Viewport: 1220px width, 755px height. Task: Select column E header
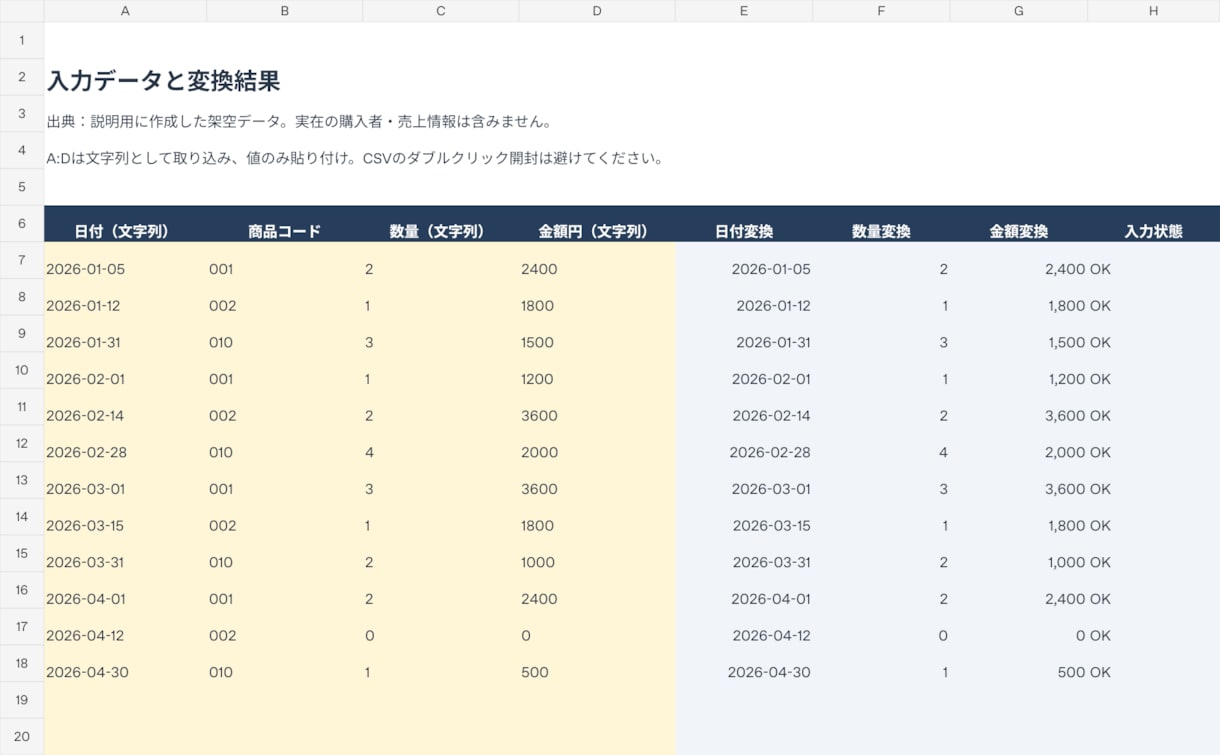tap(744, 11)
